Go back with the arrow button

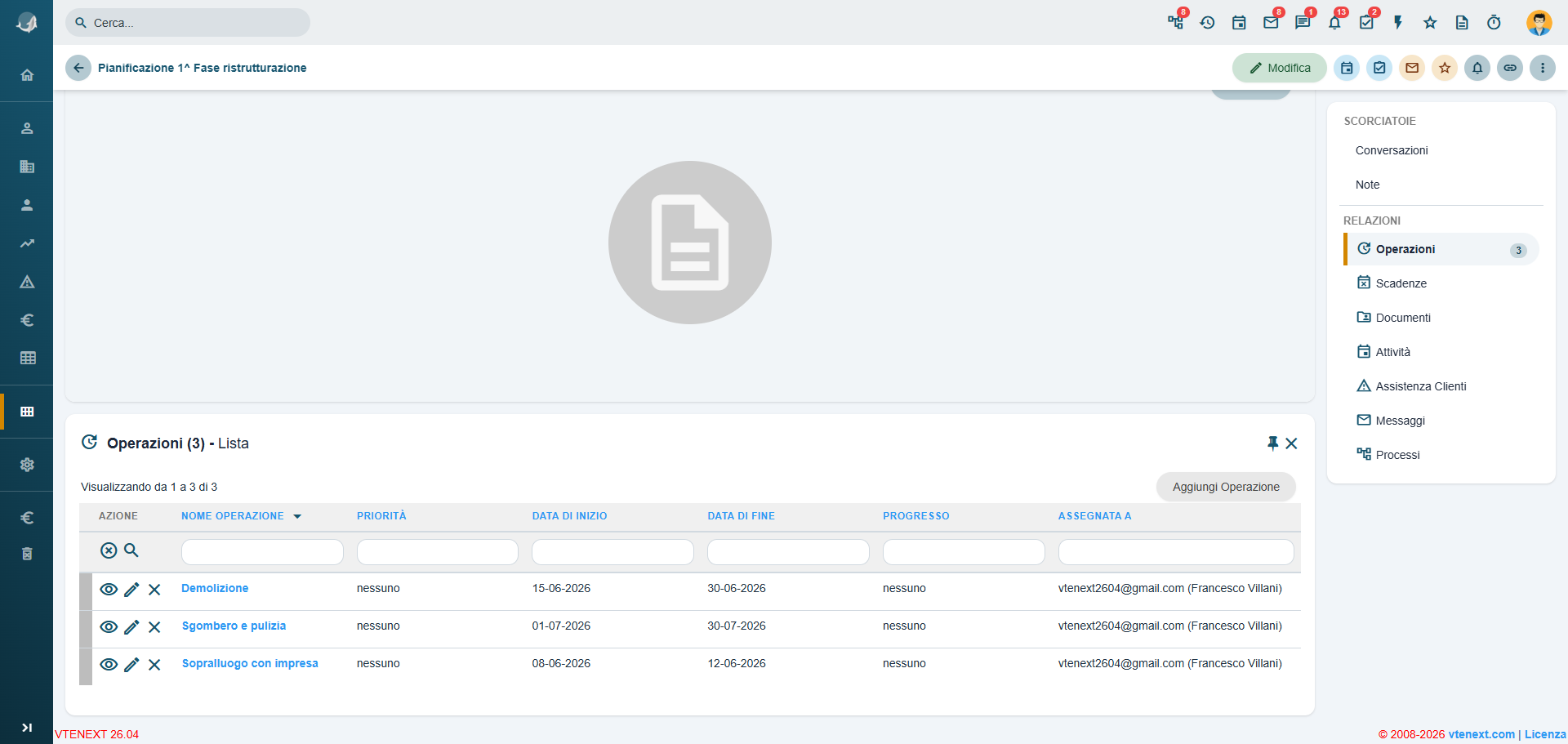[x=78, y=68]
